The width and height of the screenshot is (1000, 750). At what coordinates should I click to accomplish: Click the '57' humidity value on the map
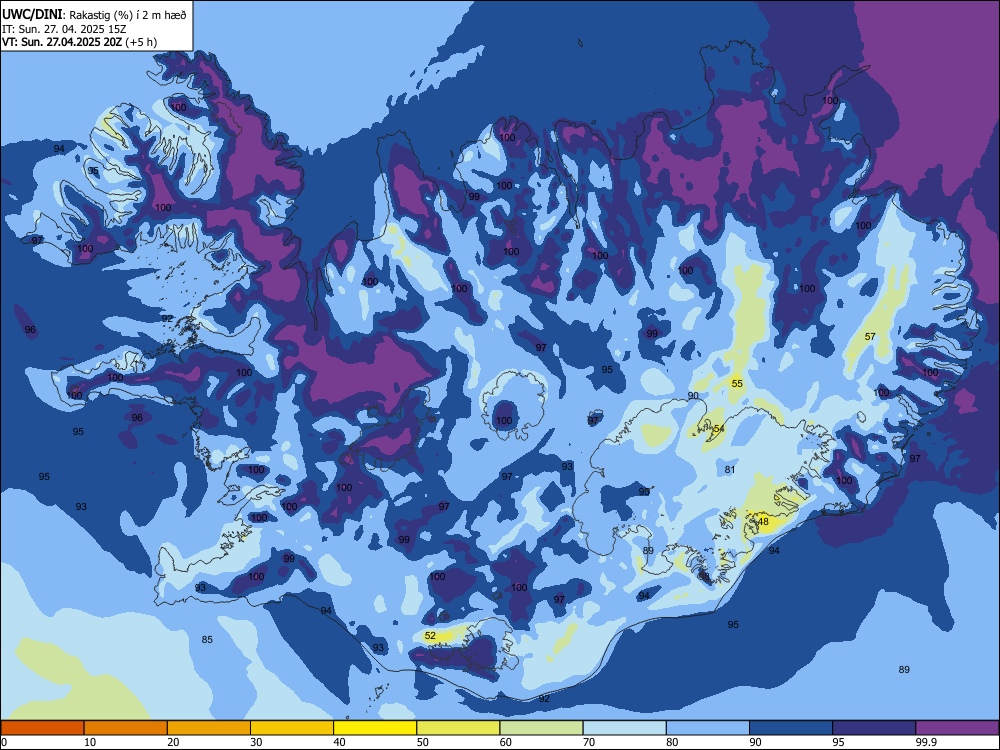(870, 336)
